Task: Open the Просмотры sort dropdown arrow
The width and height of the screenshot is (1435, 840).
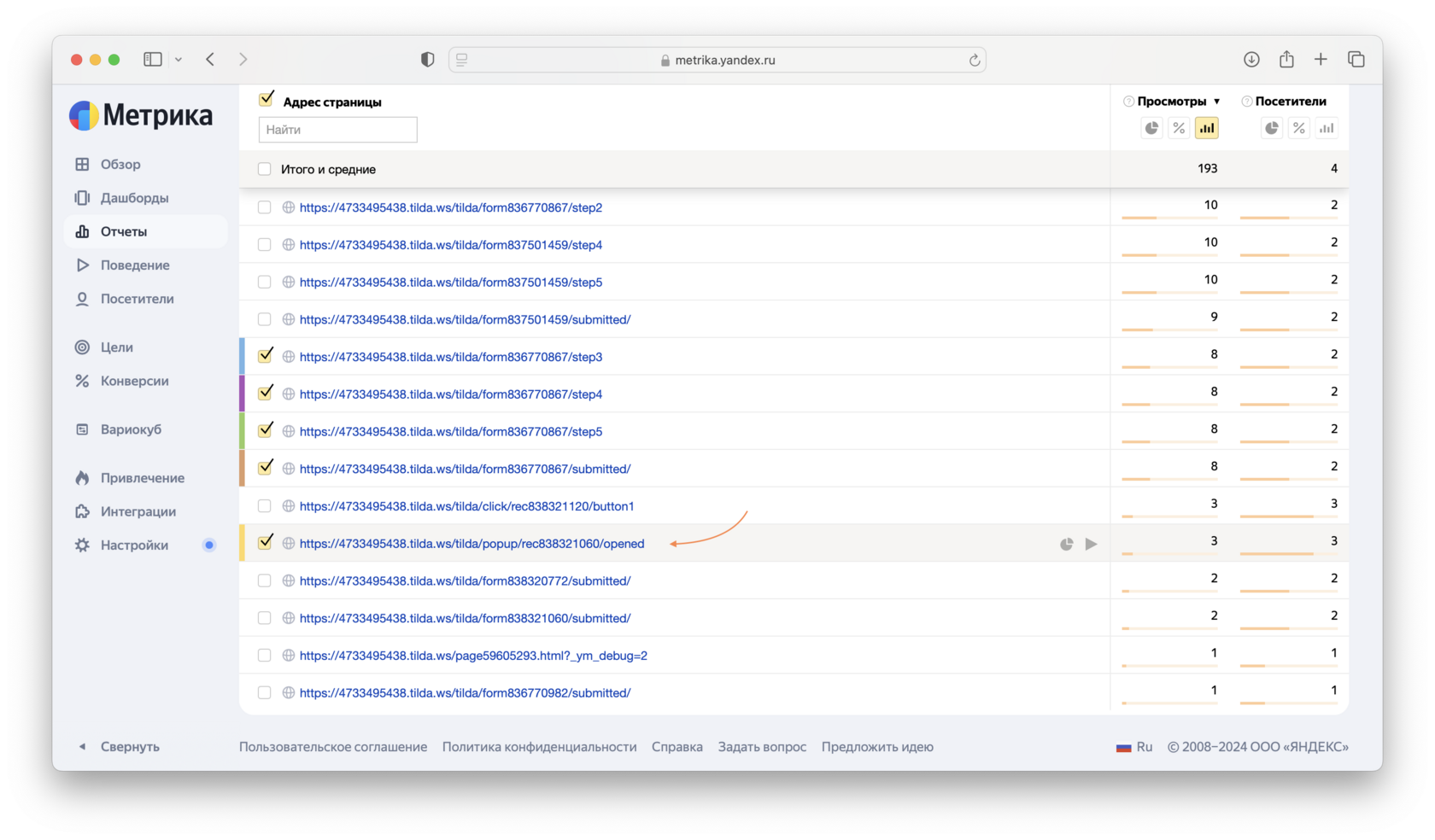Action: pos(1216,102)
